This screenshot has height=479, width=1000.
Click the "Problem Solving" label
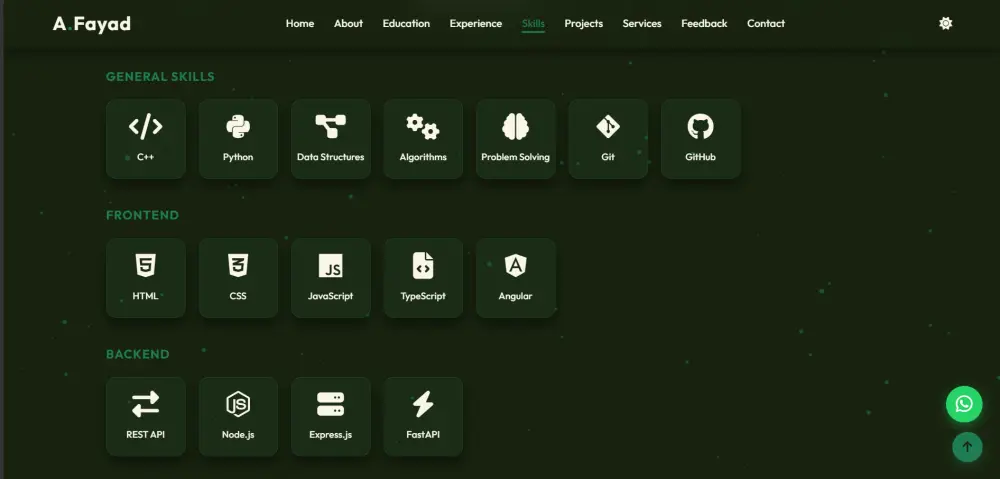click(x=515, y=157)
